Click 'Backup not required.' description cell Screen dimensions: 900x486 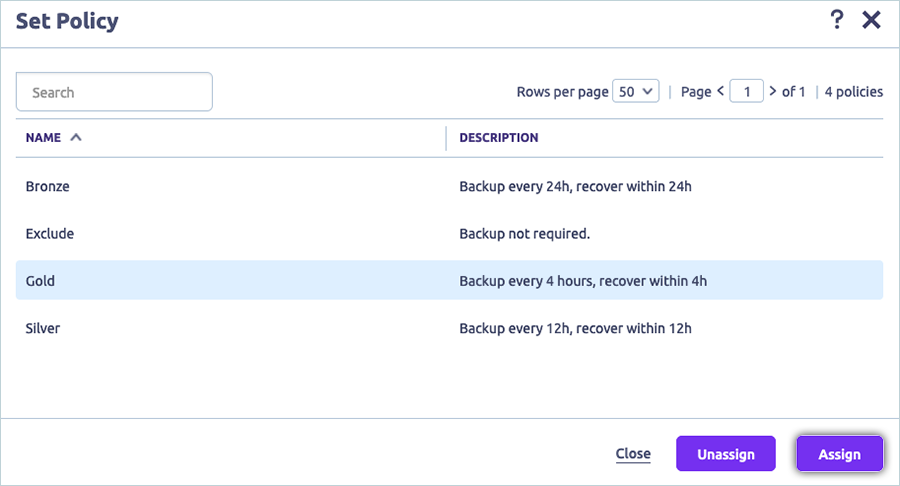click(525, 233)
